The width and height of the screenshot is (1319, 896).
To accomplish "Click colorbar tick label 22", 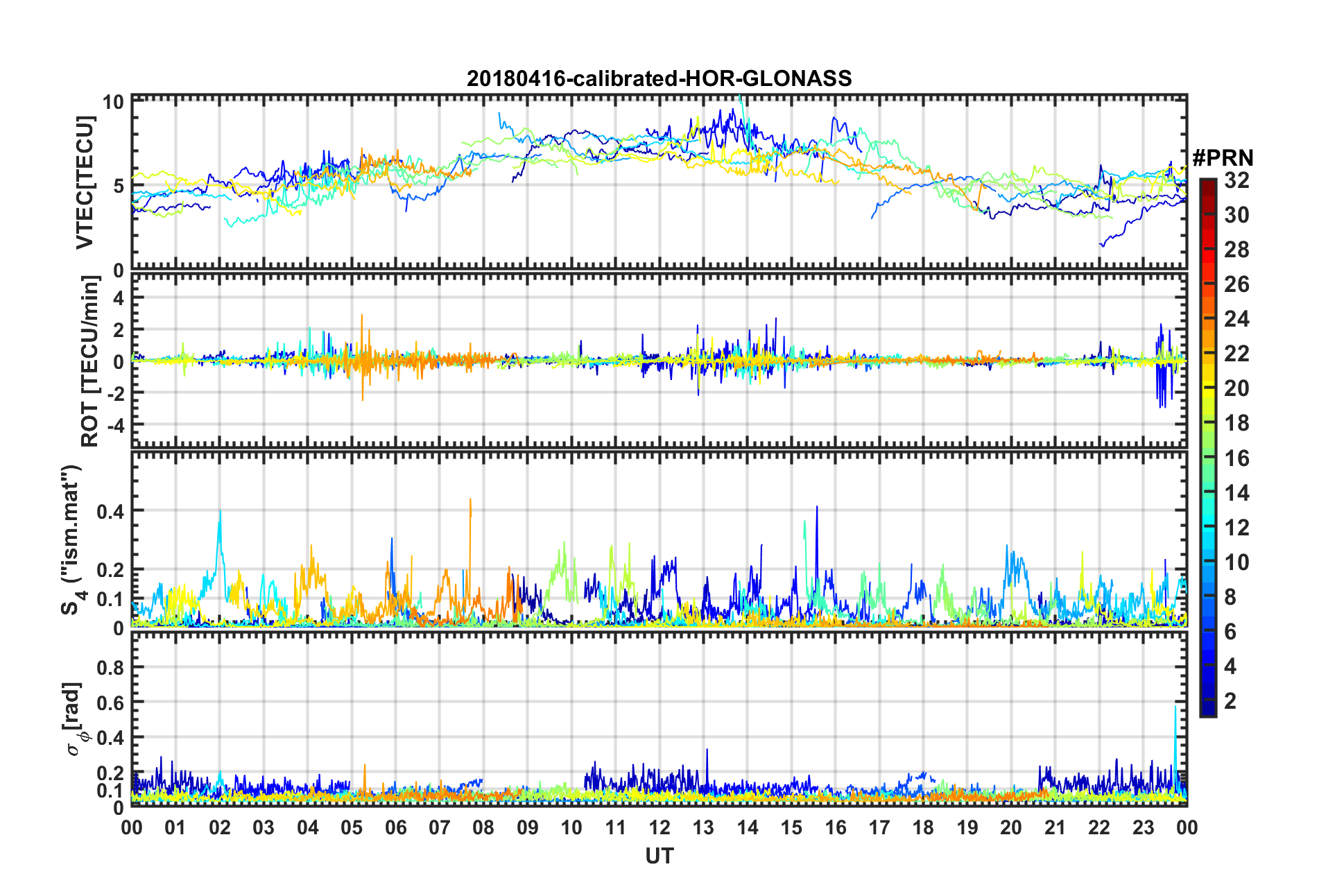I will click(x=1236, y=354).
